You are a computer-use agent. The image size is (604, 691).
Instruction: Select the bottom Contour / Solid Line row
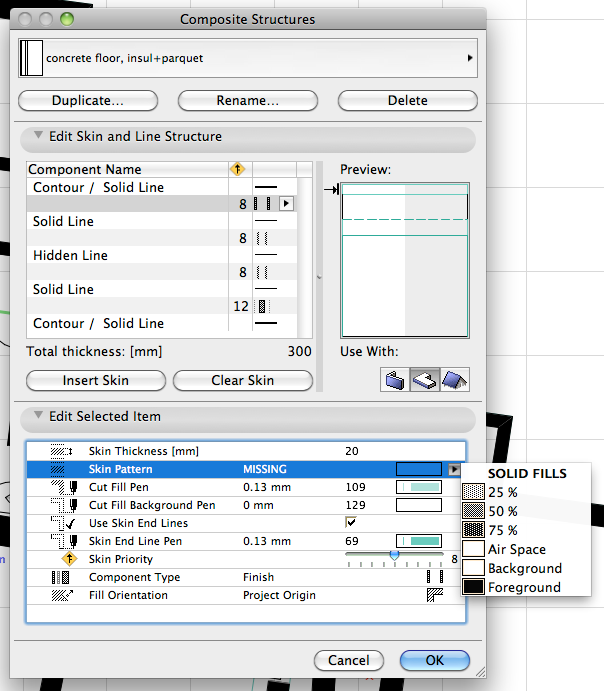tap(162, 323)
